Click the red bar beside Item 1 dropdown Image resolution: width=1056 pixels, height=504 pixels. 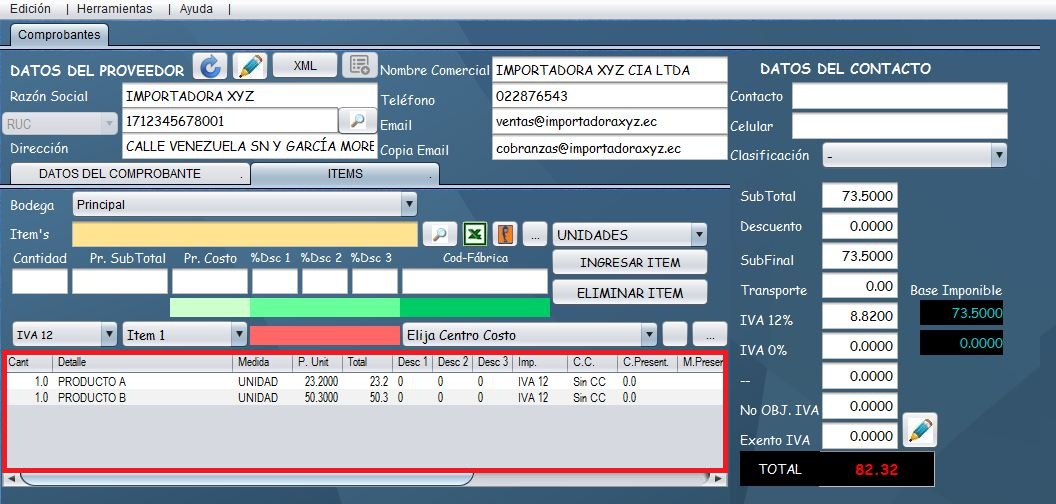pyautogui.click(x=324, y=335)
